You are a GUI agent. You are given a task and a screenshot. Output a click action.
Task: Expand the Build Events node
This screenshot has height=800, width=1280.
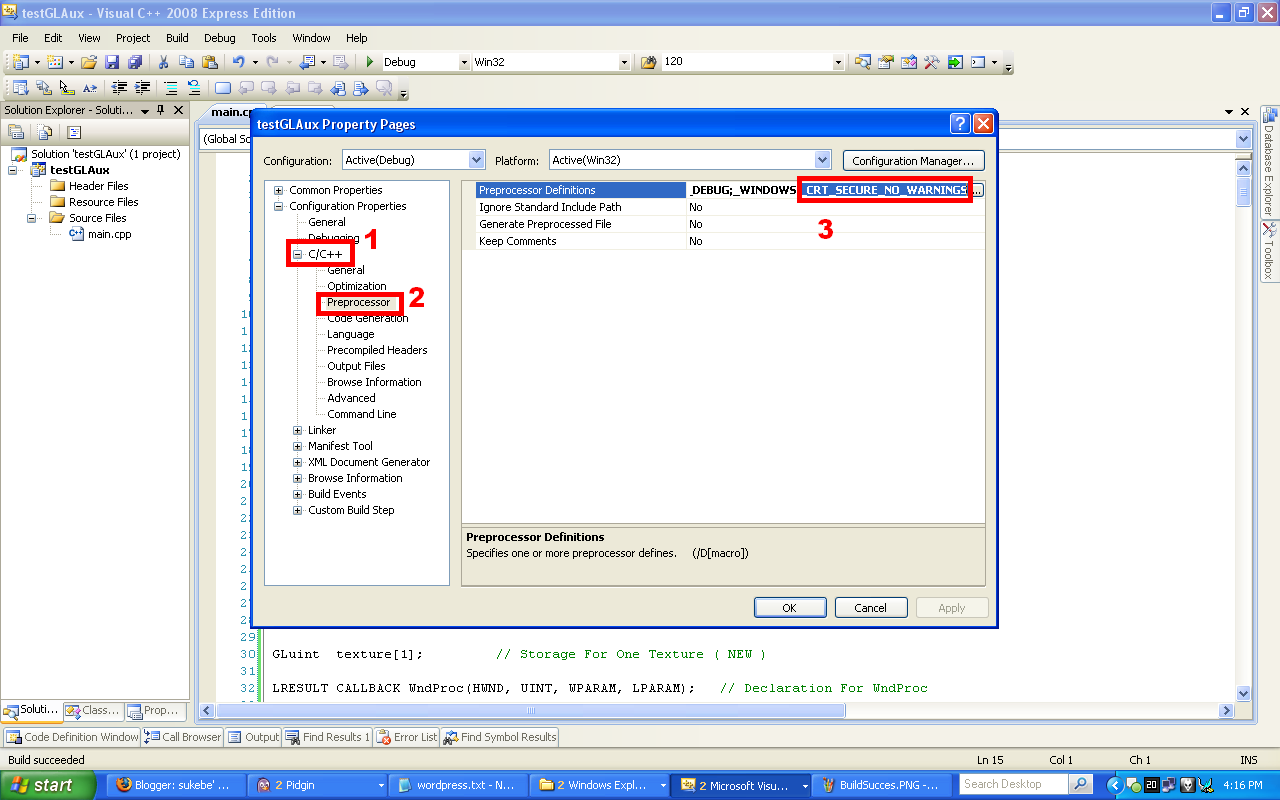click(x=298, y=494)
